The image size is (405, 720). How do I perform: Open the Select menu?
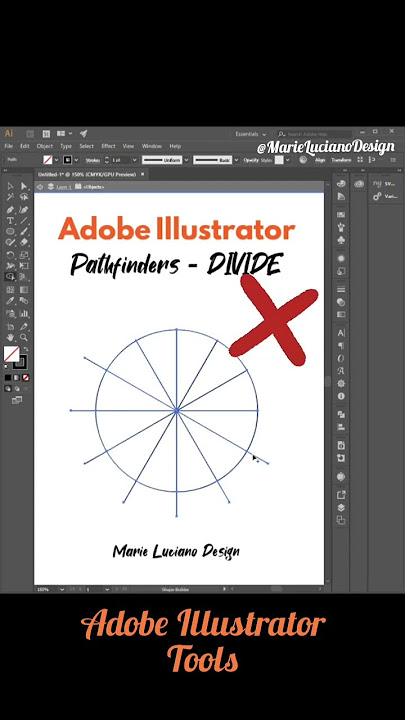pos(86,146)
